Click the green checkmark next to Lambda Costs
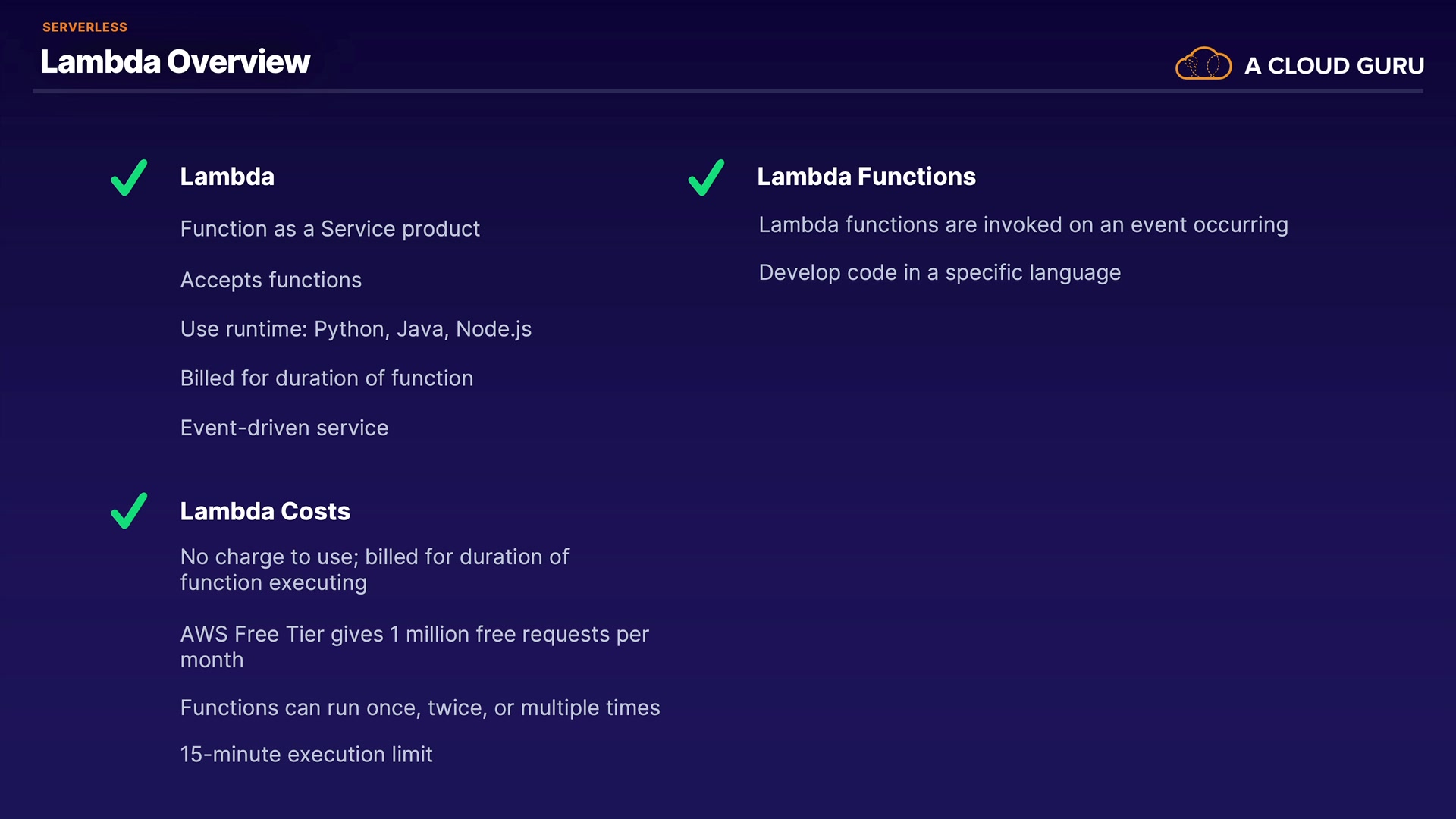Screen dimensions: 1456x819 pos(129,511)
